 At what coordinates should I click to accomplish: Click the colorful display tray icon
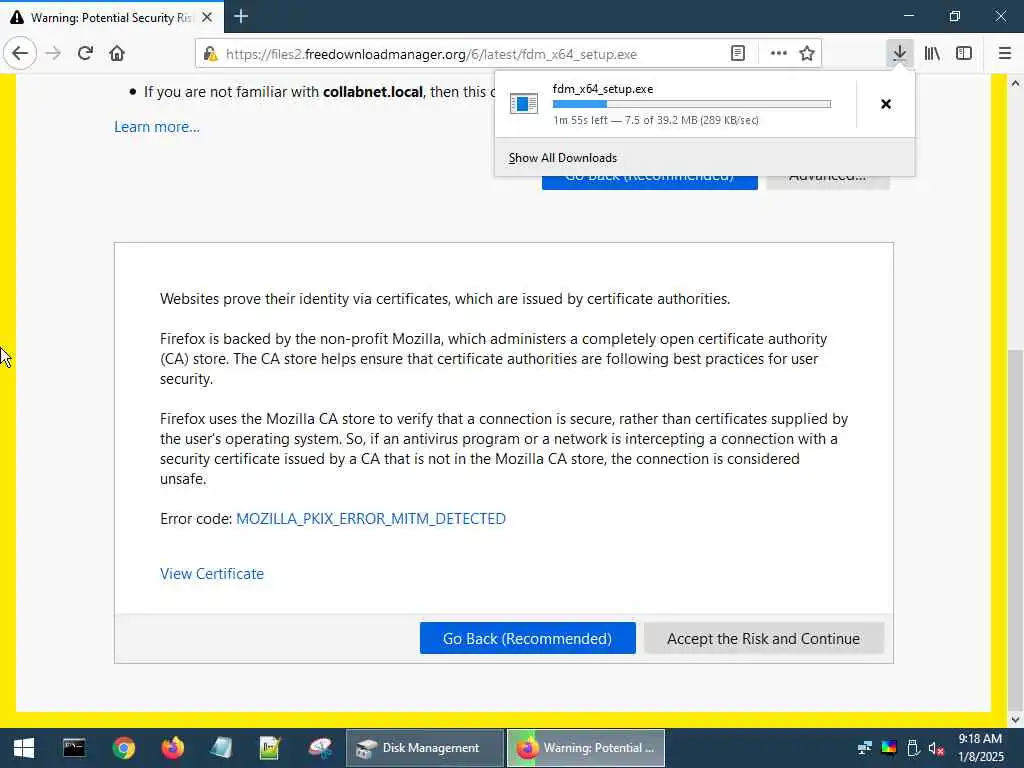(x=889, y=748)
